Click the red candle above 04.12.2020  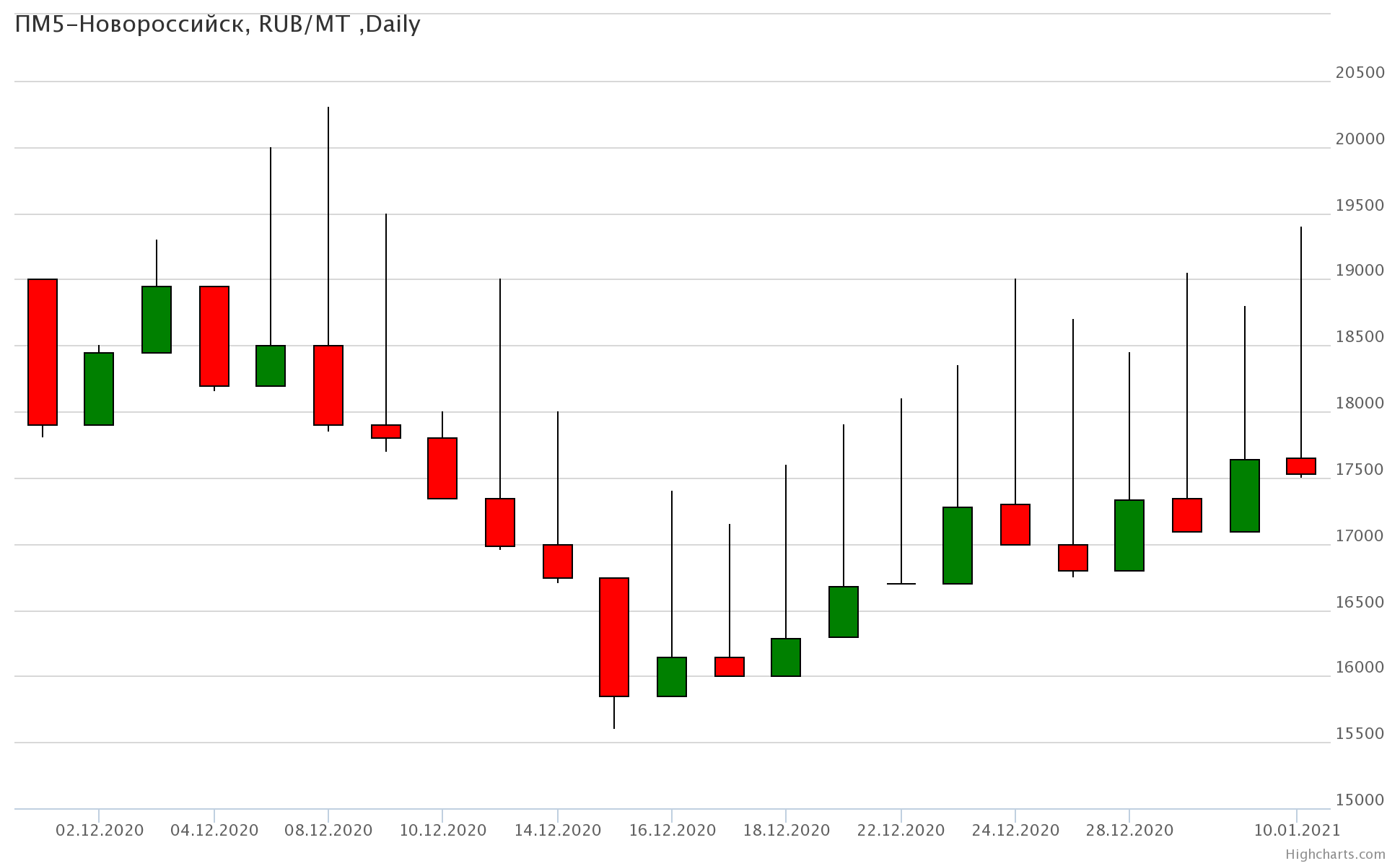(214, 336)
